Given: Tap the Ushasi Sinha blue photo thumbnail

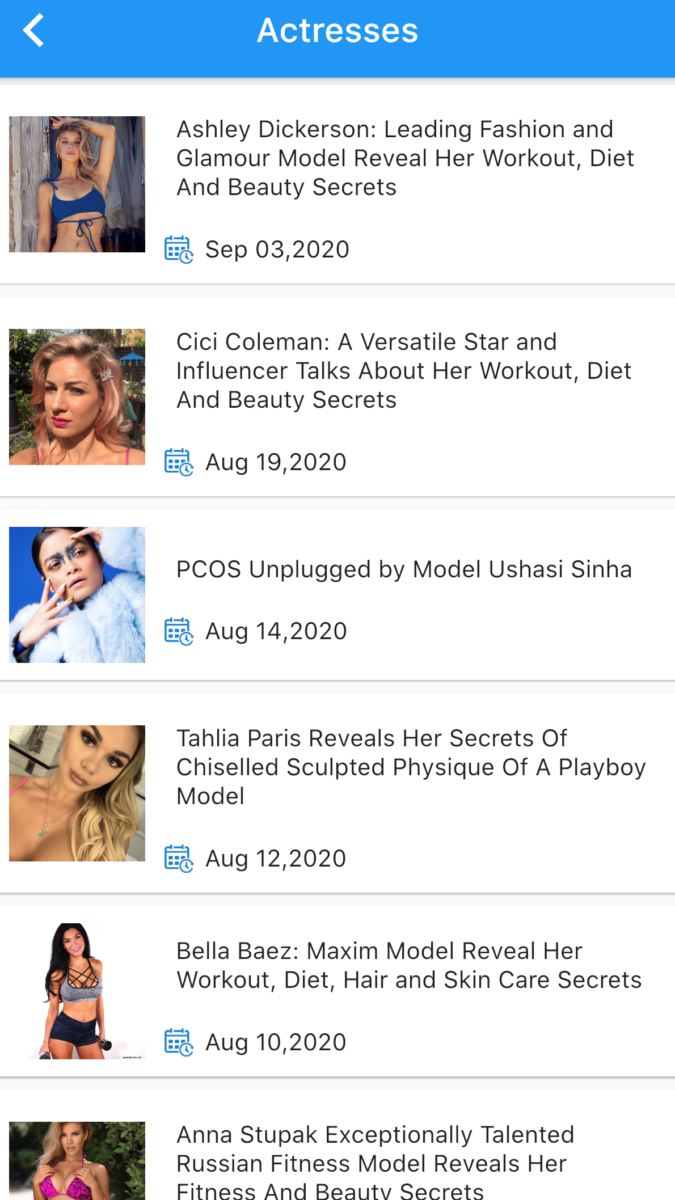Looking at the screenshot, I should 77,595.
